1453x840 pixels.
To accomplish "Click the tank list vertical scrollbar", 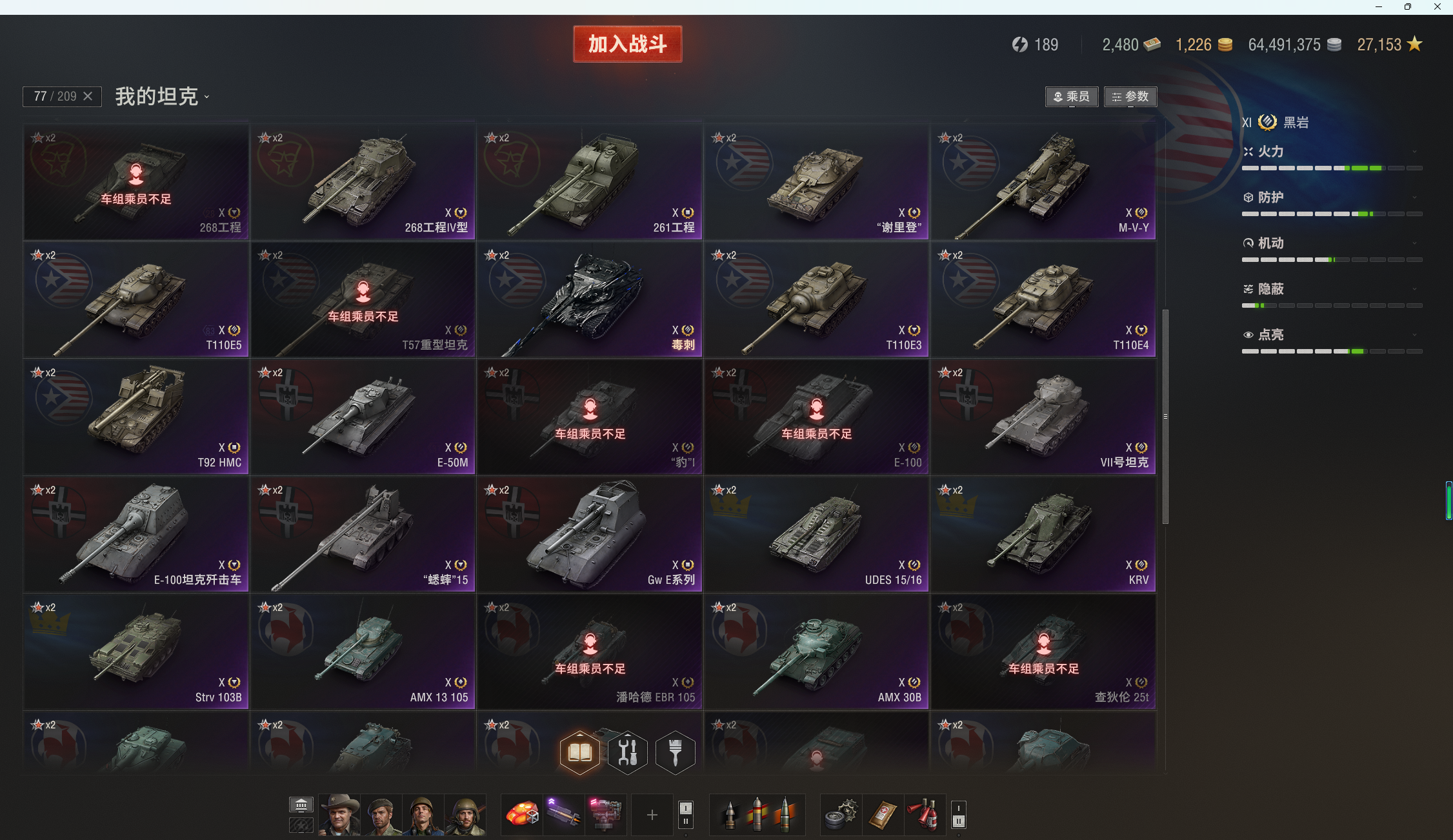I will pyautogui.click(x=1165, y=417).
